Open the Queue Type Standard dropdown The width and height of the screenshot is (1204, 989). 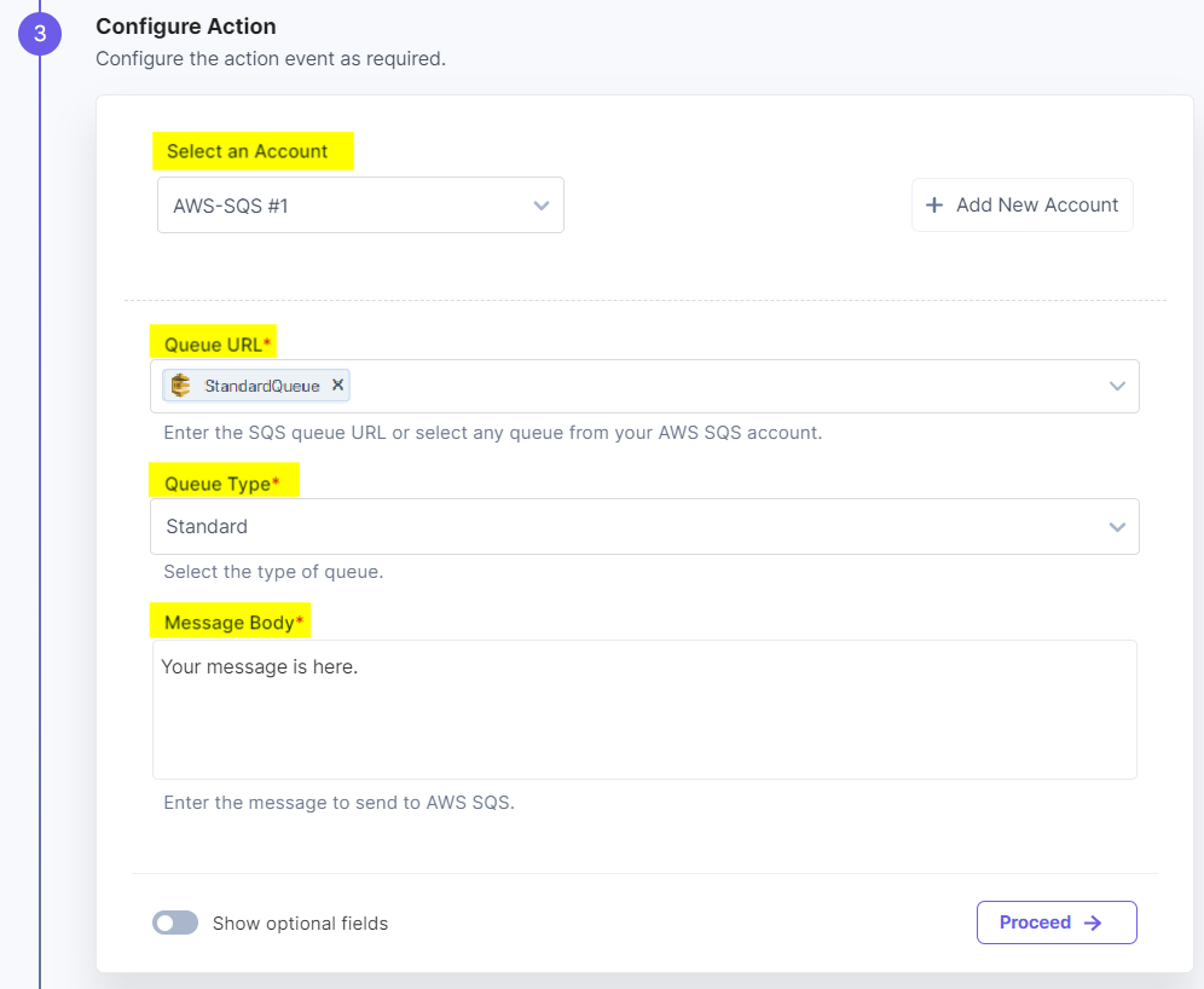click(644, 526)
